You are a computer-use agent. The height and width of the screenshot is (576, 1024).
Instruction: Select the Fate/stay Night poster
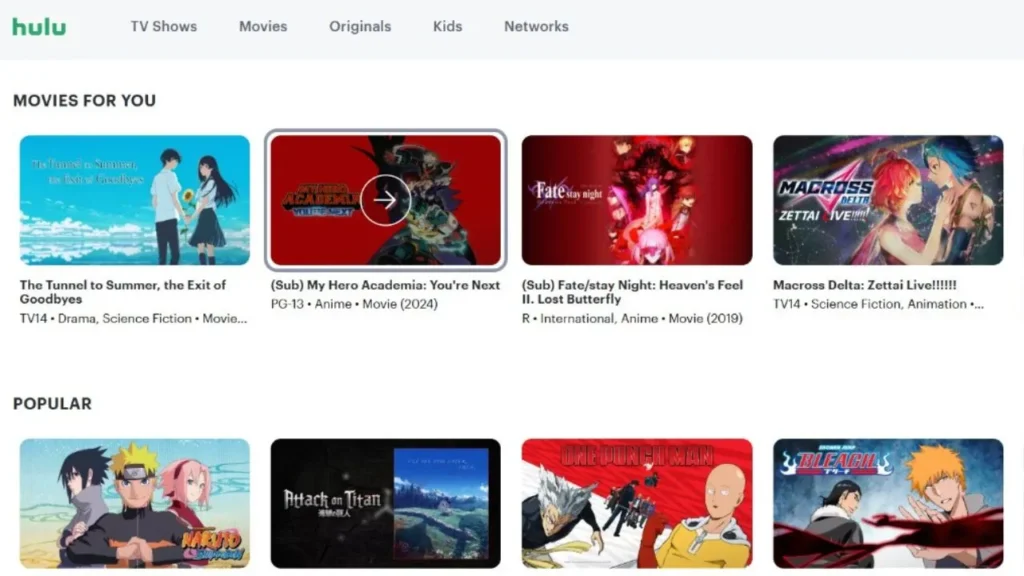[636, 199]
